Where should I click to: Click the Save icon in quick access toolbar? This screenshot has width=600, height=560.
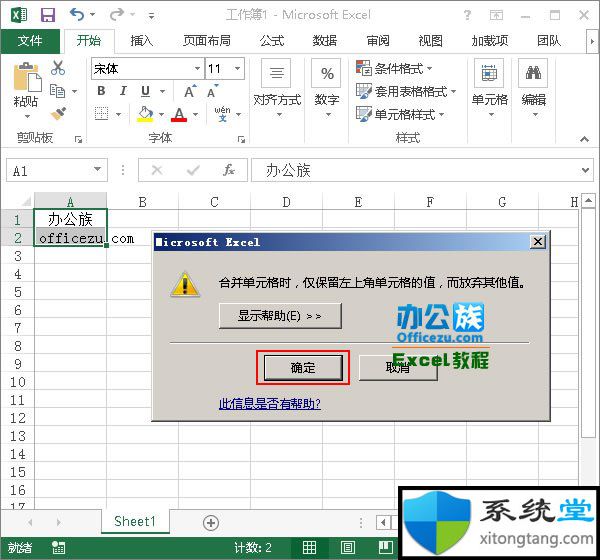coord(48,15)
